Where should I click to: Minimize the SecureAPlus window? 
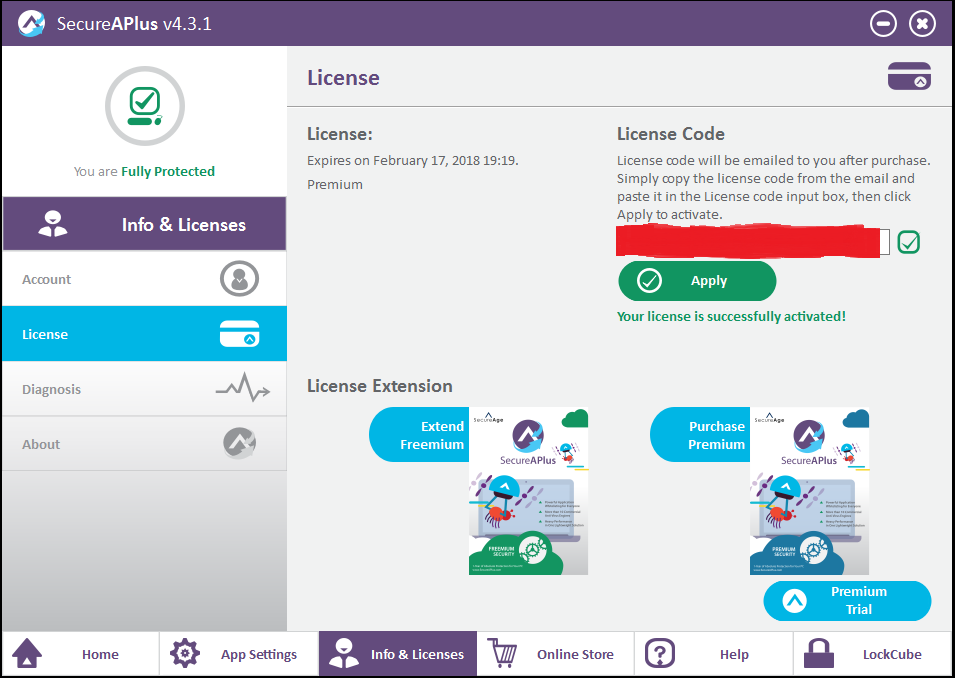883,24
